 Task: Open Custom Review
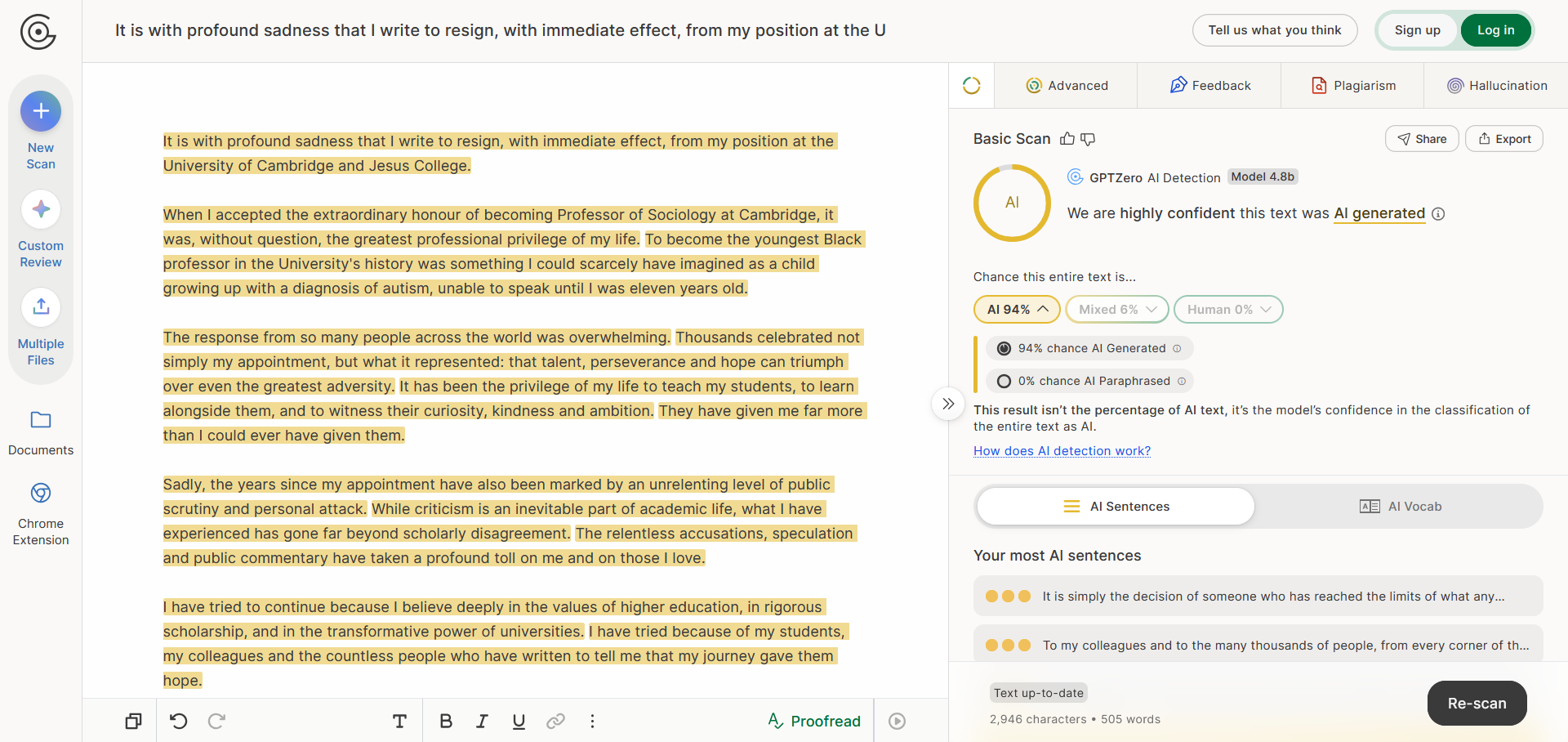point(41,230)
